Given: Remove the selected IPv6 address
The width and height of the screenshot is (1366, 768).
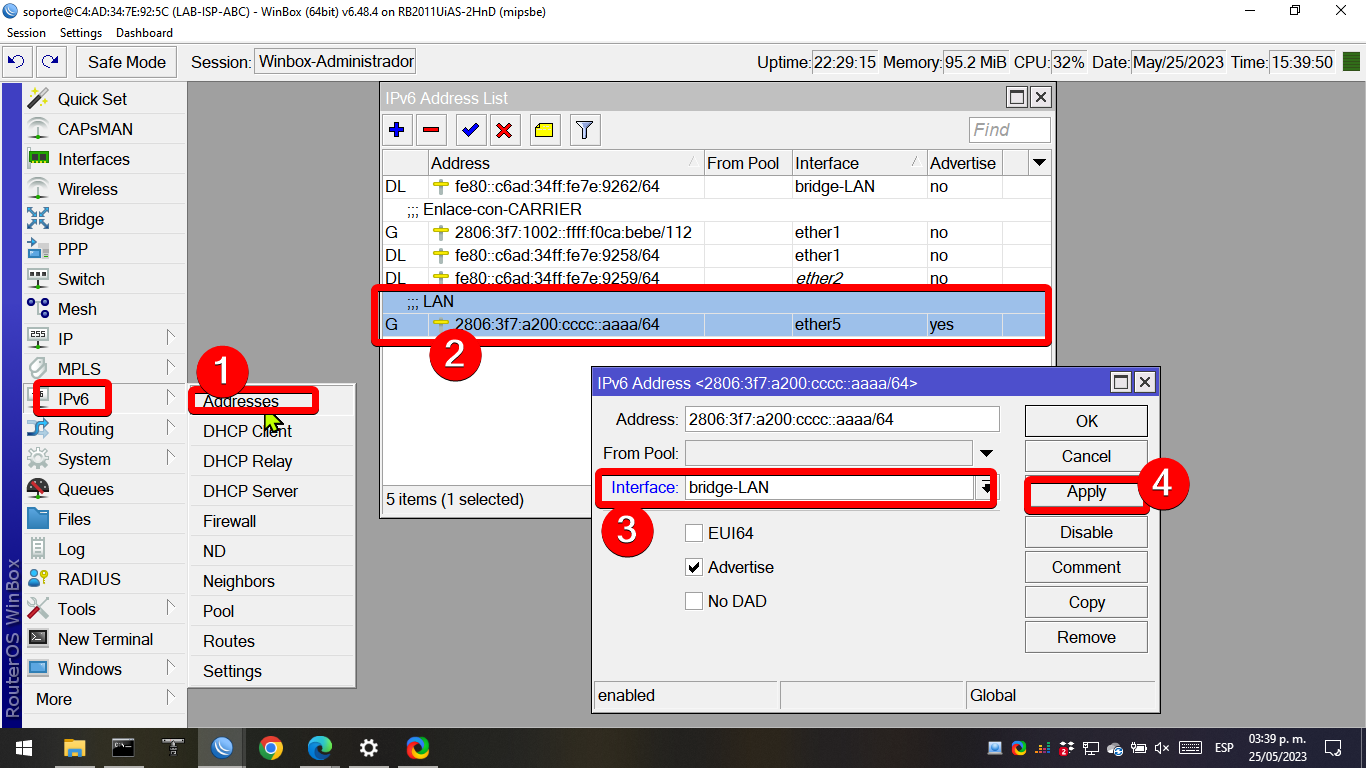Looking at the screenshot, I should 431,129.
